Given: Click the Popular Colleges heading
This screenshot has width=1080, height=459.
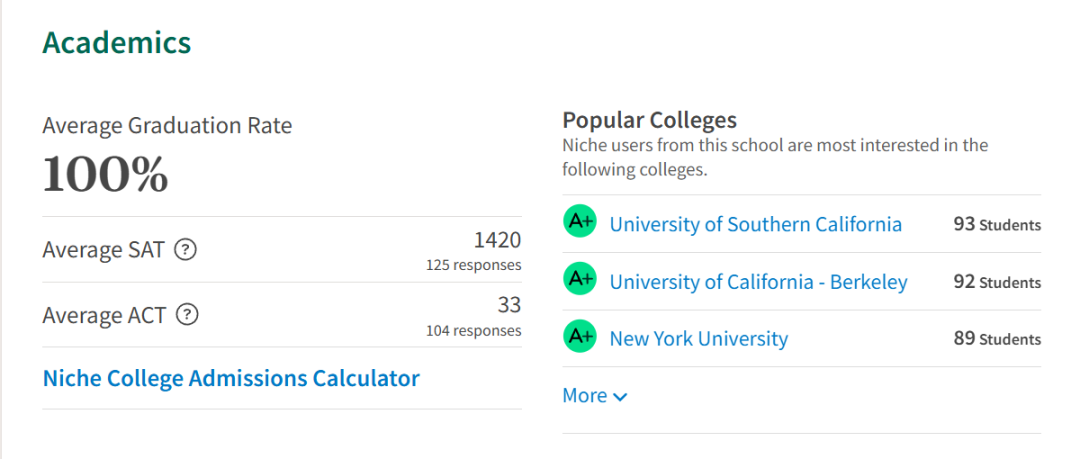Looking at the screenshot, I should pos(650,120).
